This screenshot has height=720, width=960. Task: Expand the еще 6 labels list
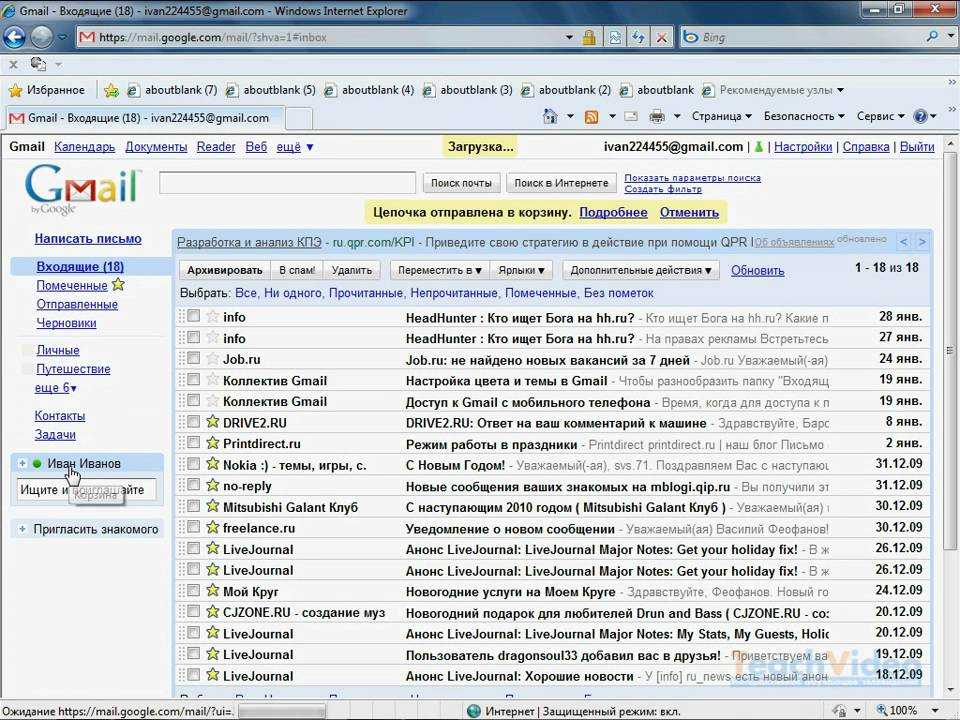click(x=56, y=388)
